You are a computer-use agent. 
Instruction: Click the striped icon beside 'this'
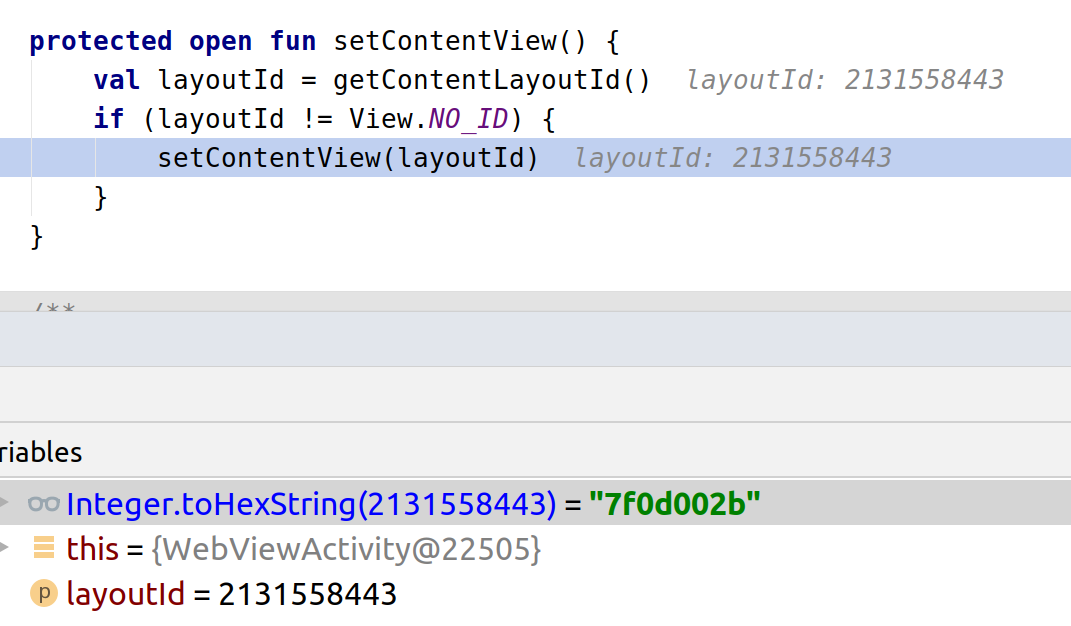[x=43, y=548]
